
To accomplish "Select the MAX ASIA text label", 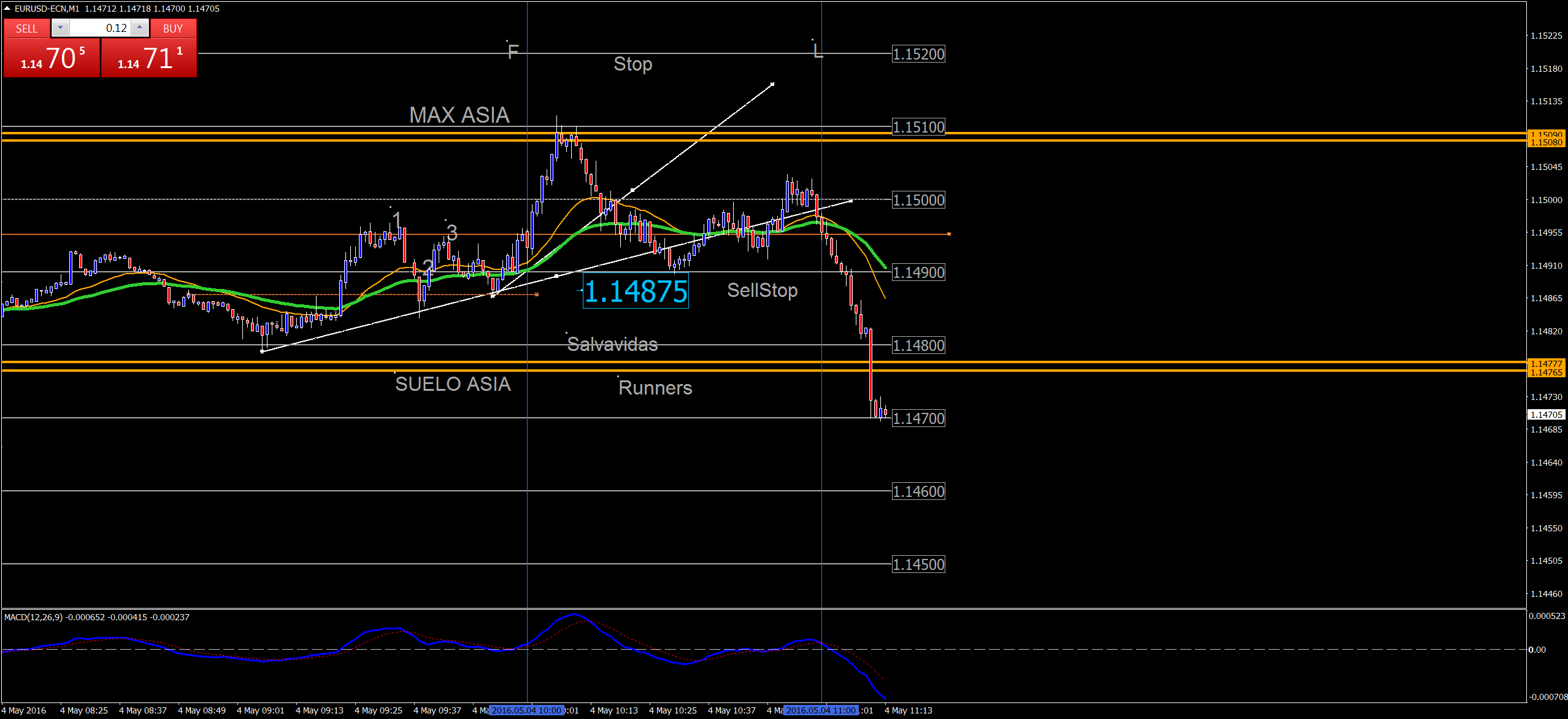I will (x=459, y=115).
